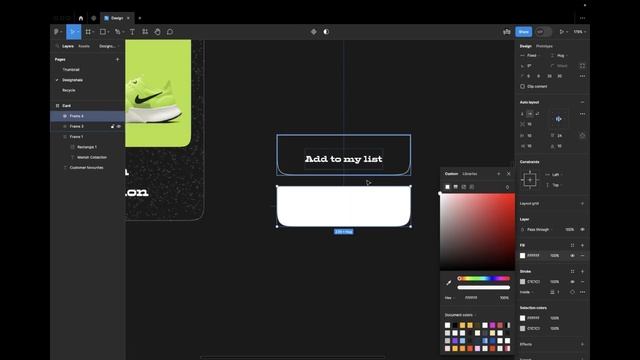Viewport: 640px width, 360px height.
Task: Click the Create component icon
Action: coord(313,31)
